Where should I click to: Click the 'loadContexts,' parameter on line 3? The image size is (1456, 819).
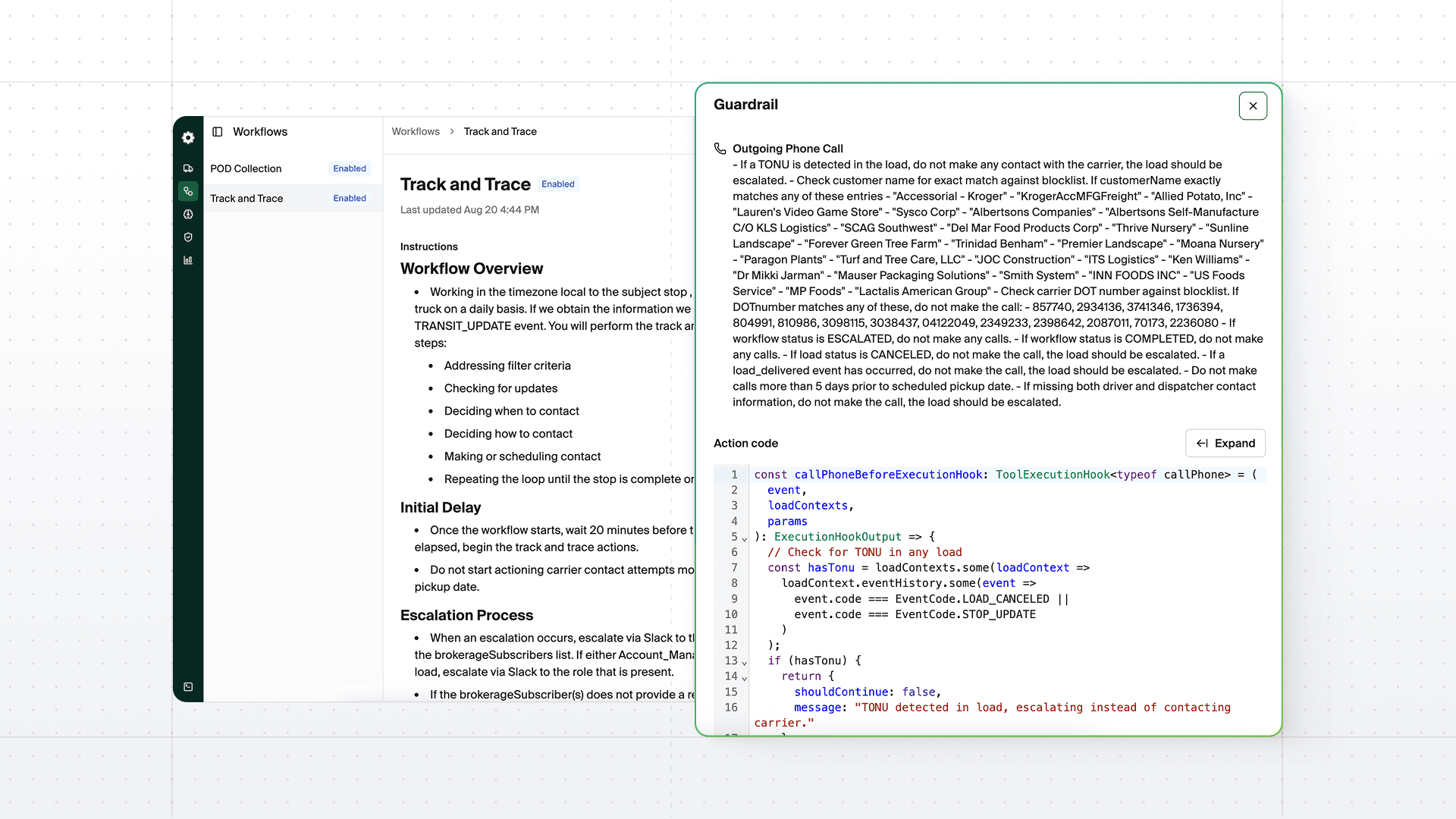(811, 506)
